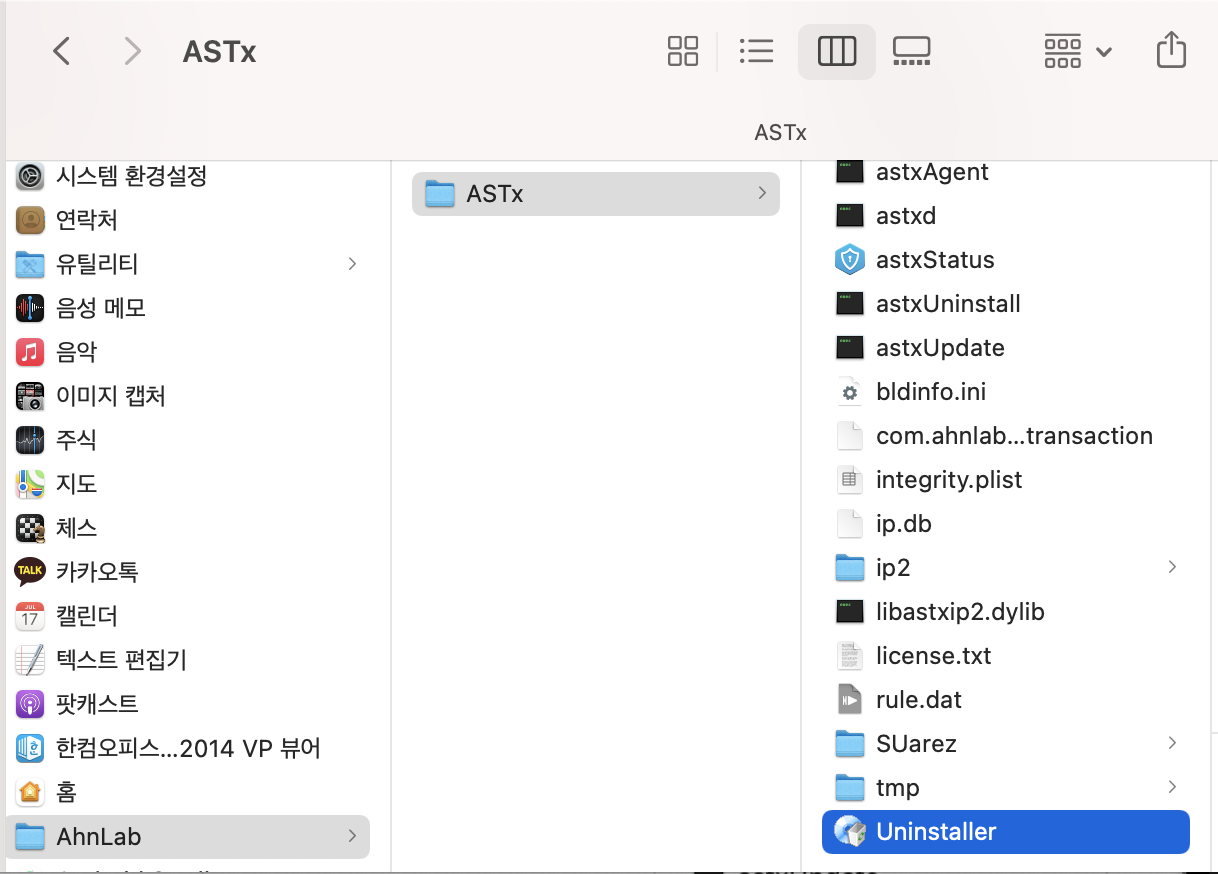Screen dimensions: 1218x874
Task: Switch to gallery view
Action: click(x=911, y=51)
